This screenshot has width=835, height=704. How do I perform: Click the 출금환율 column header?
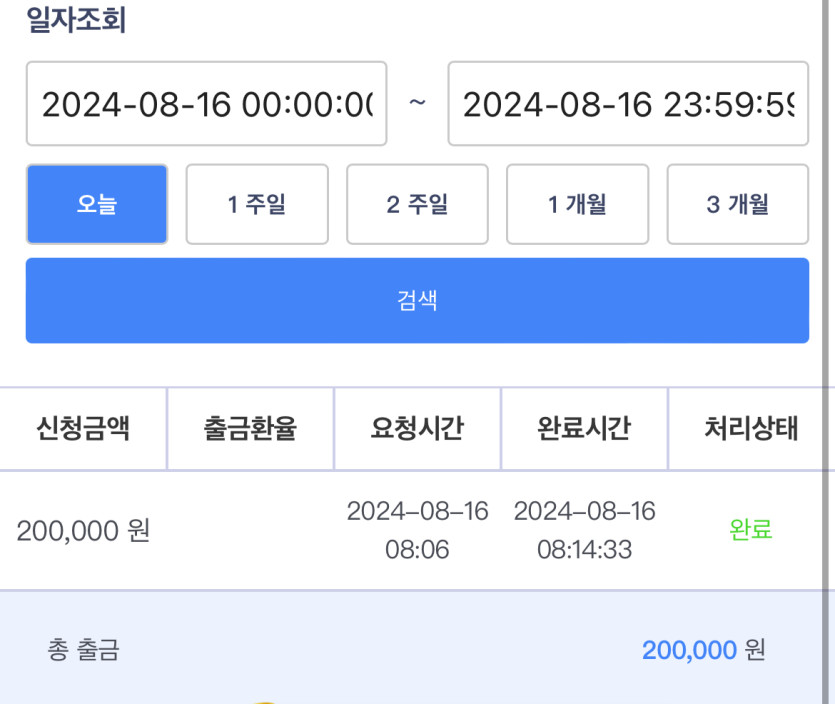(x=250, y=429)
